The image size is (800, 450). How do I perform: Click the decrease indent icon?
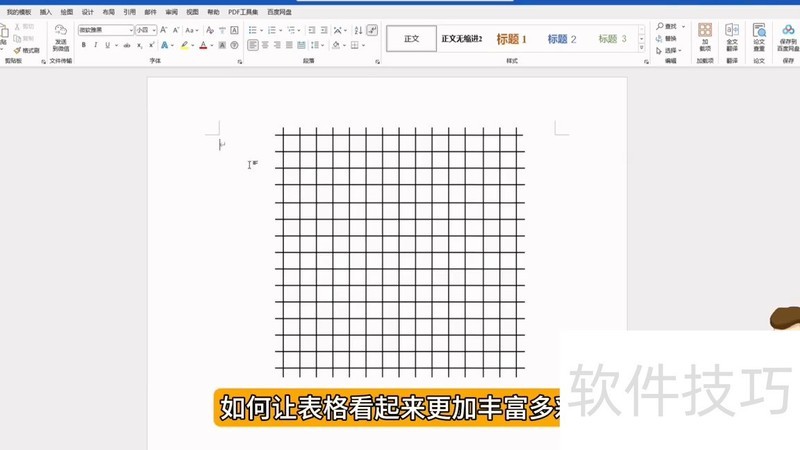pos(311,30)
